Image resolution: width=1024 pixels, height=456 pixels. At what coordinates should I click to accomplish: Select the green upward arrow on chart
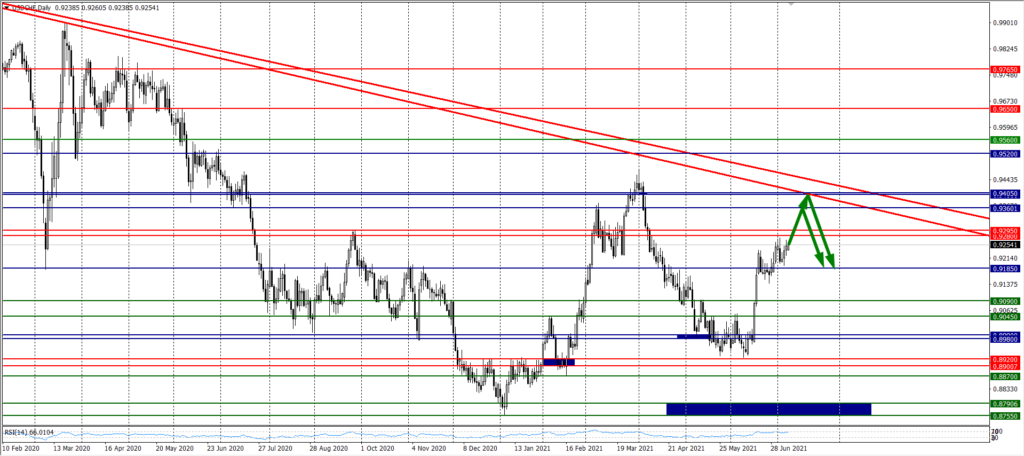[795, 222]
